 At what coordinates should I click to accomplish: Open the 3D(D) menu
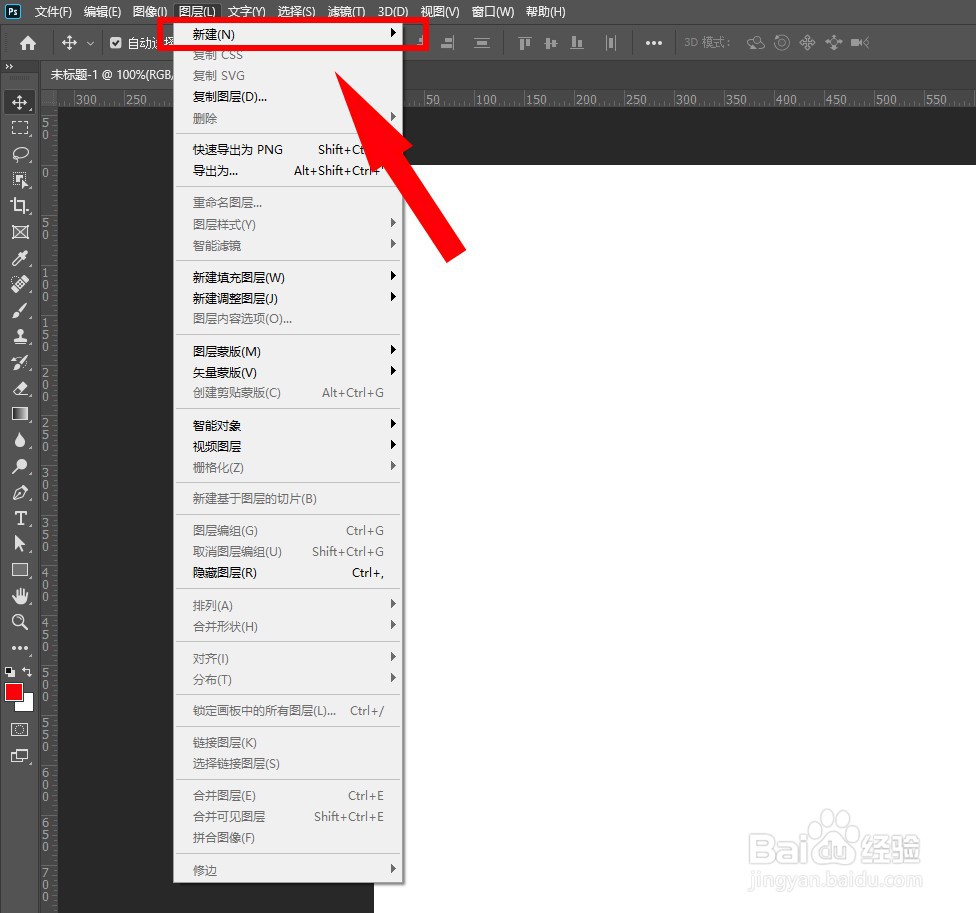(x=393, y=12)
